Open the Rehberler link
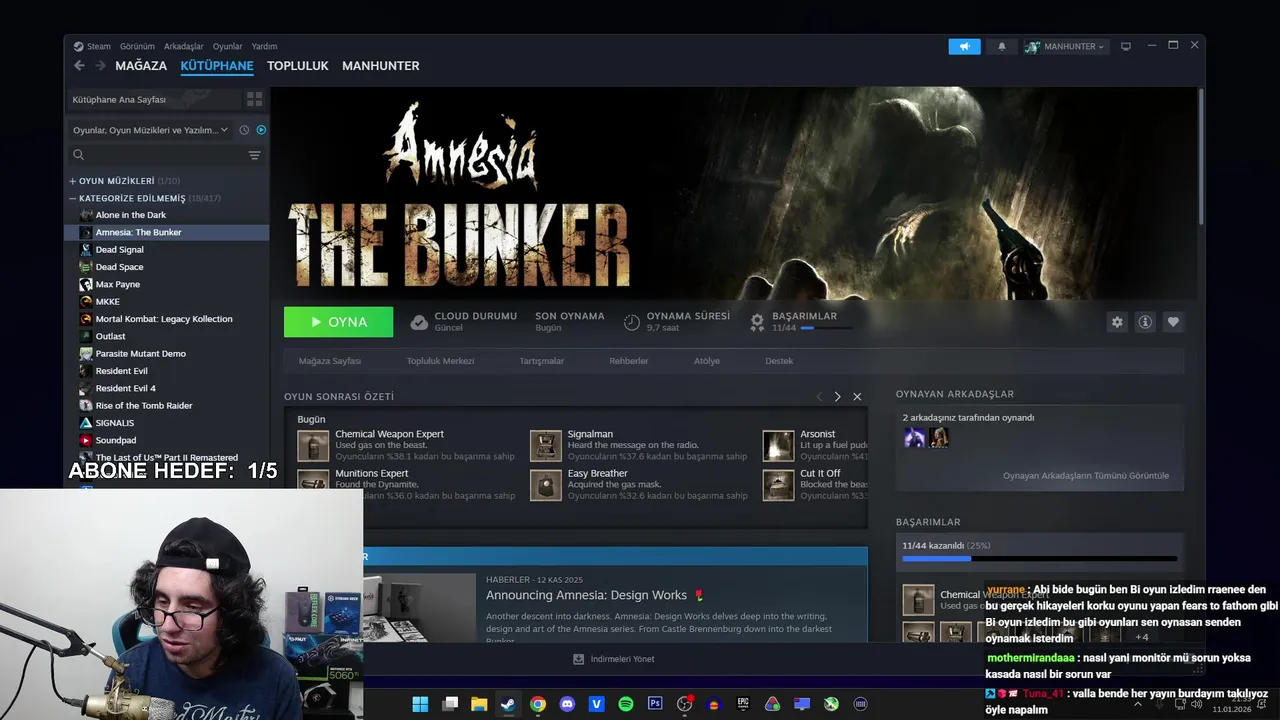1280x720 pixels. pos(629,361)
